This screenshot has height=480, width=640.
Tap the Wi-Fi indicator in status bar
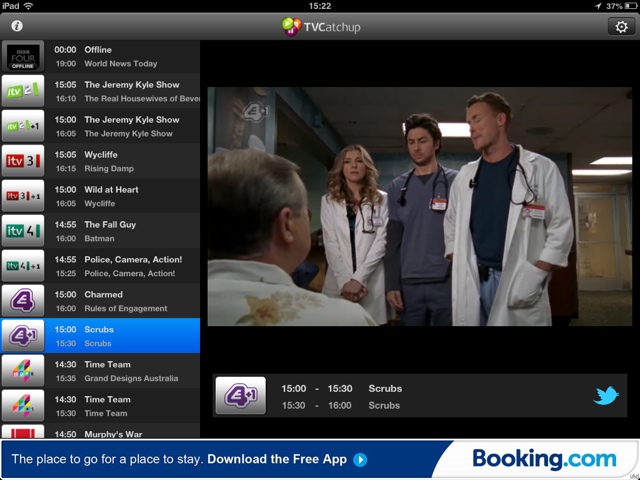(28, 6)
